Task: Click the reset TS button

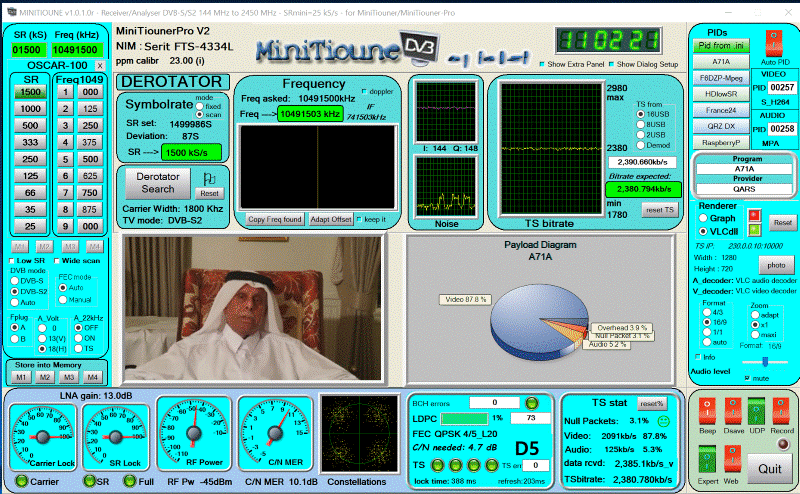Action: (660, 210)
